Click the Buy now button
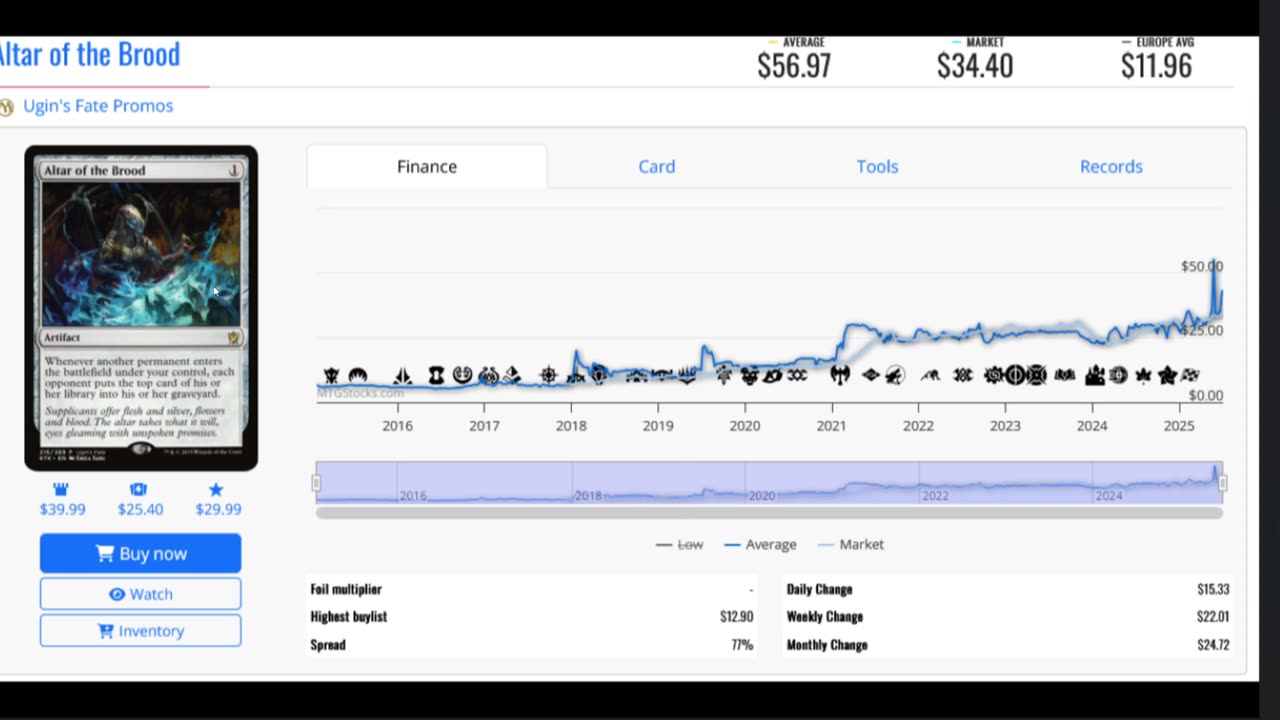Image resolution: width=1280 pixels, height=720 pixels. (x=140, y=553)
